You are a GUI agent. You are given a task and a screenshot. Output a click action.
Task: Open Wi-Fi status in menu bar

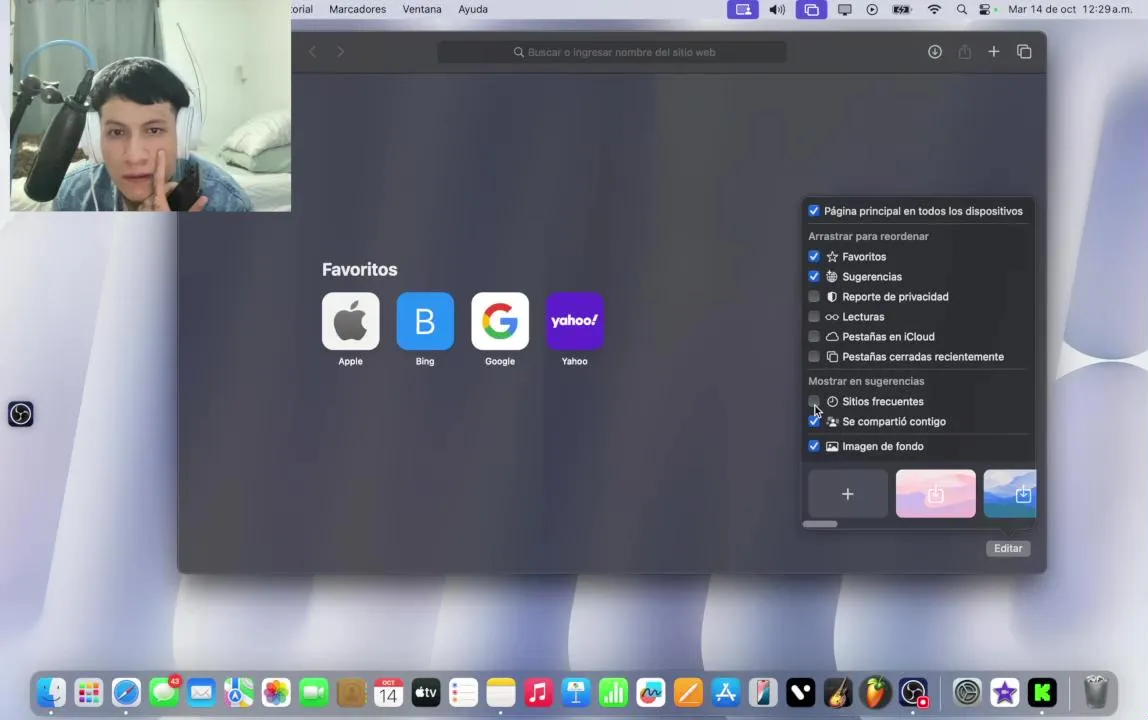coord(934,10)
